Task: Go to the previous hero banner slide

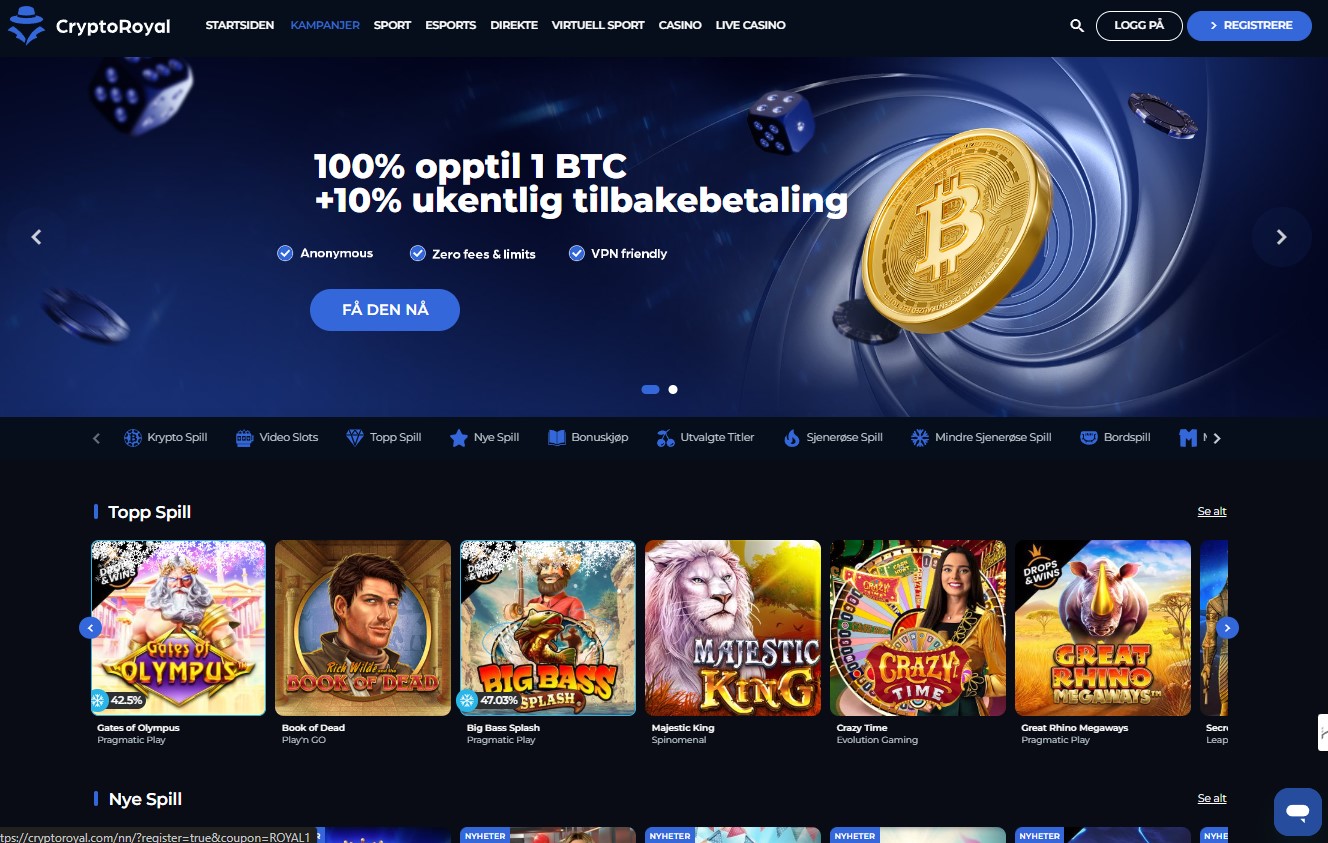Action: [37, 237]
